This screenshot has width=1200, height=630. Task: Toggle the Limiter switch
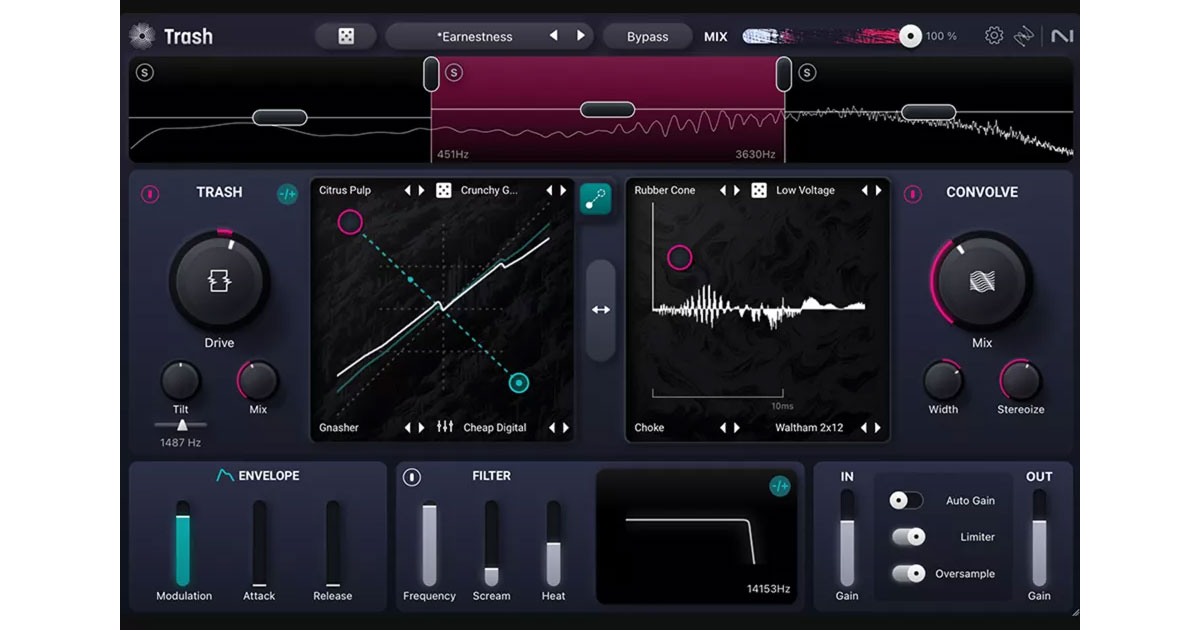[908, 536]
